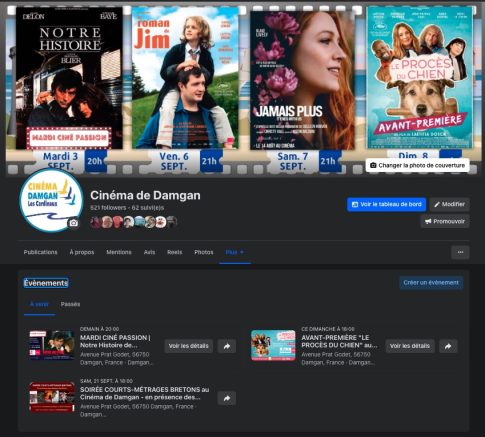Click 'CE DIMANCHE À 18:00' event date text

click(x=328, y=329)
